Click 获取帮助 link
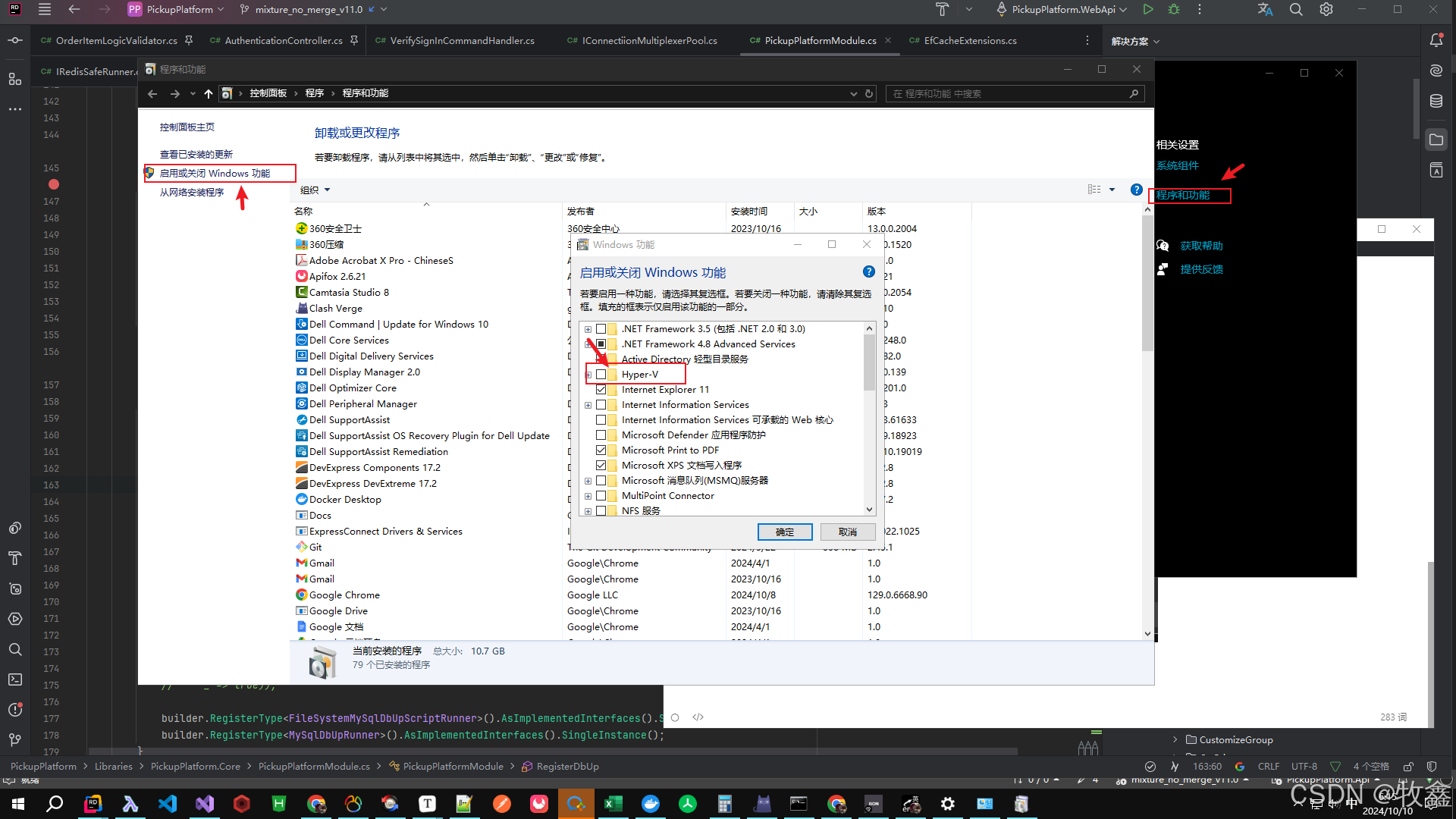This screenshot has width=1456, height=819. (1201, 246)
